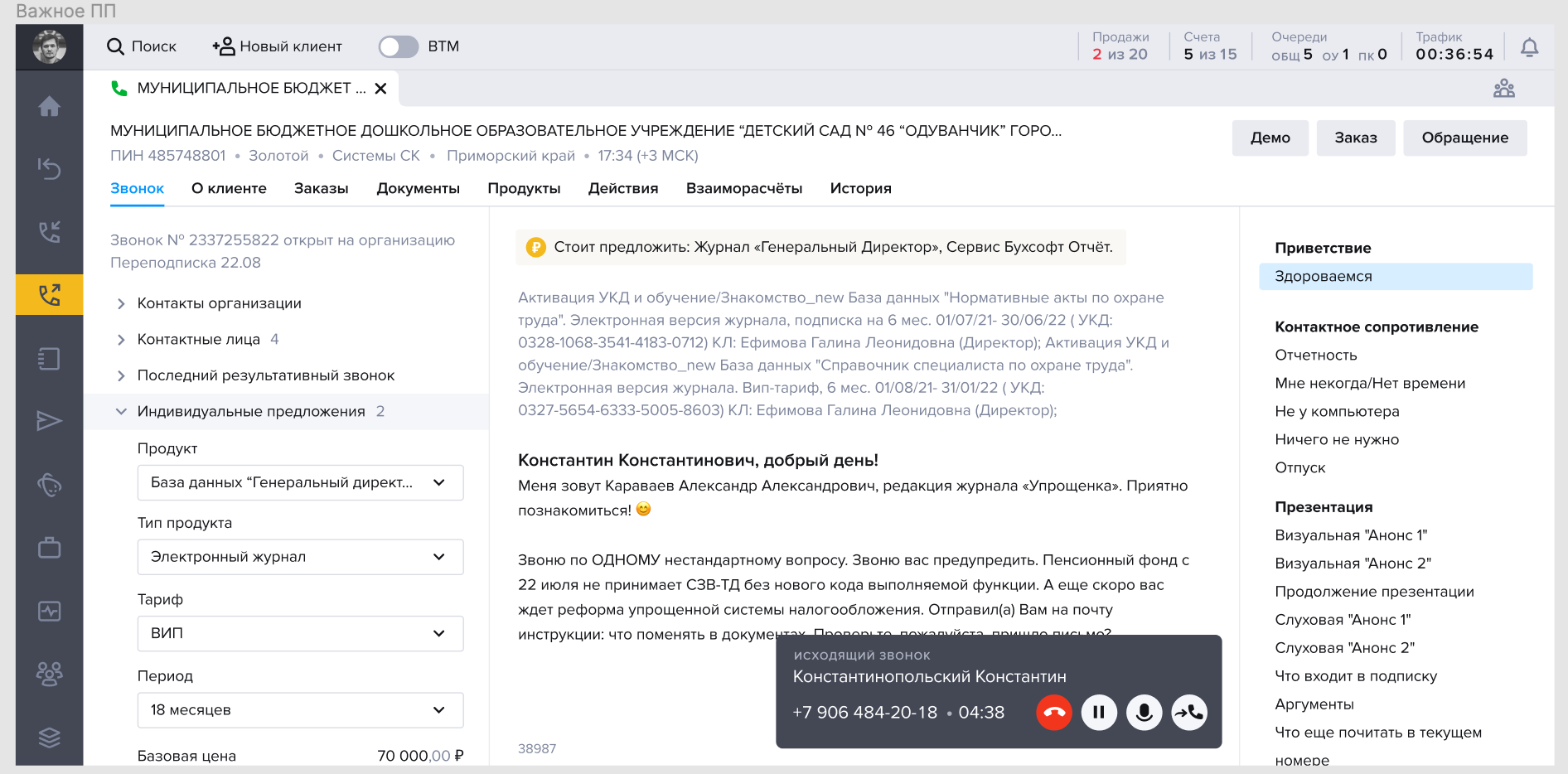Open sidebar send arrow icon
This screenshot has width=1568, height=774.
(x=49, y=421)
